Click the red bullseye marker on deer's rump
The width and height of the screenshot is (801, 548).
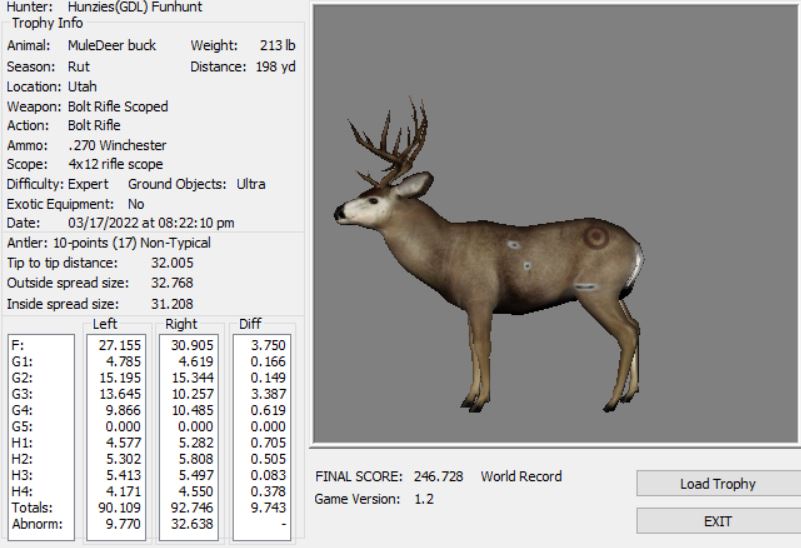pyautogui.click(x=595, y=237)
